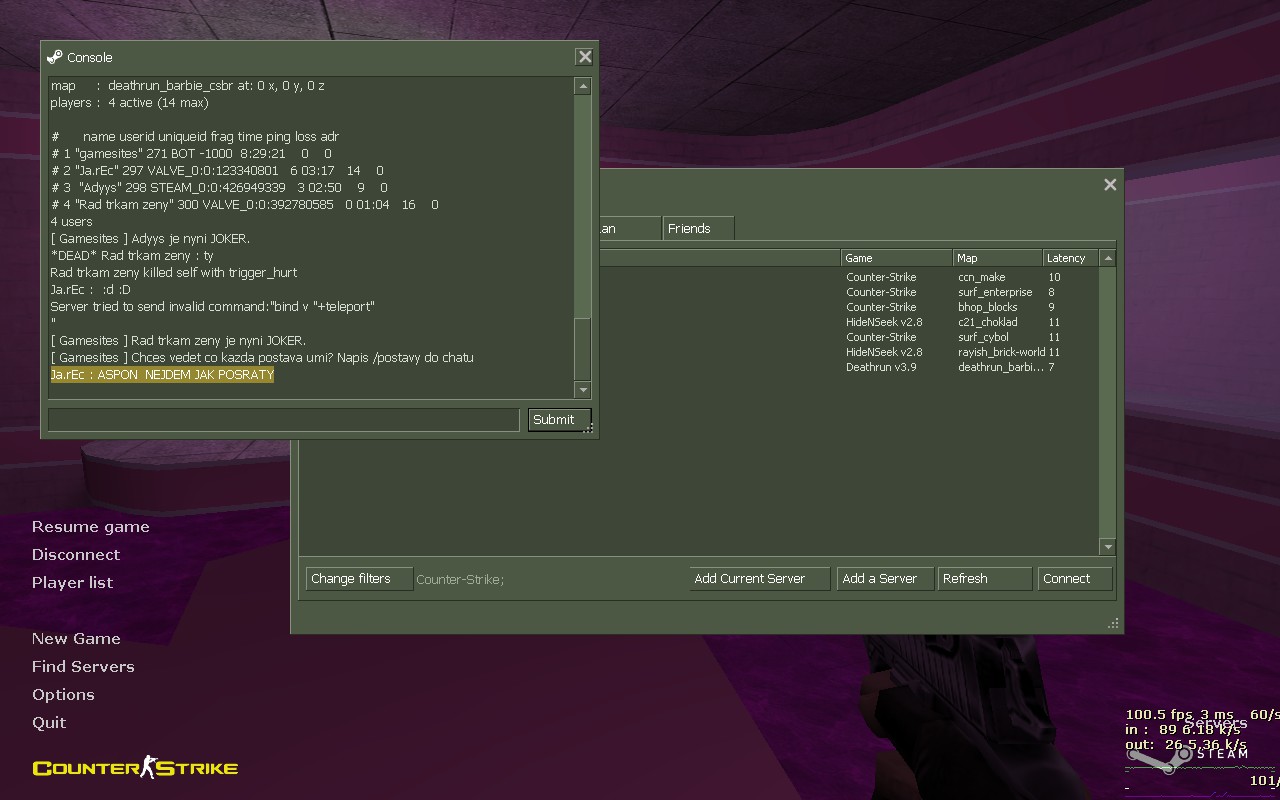The height and width of the screenshot is (800, 1280).
Task: Click the Console resize grip
Action: pyautogui.click(x=589, y=428)
